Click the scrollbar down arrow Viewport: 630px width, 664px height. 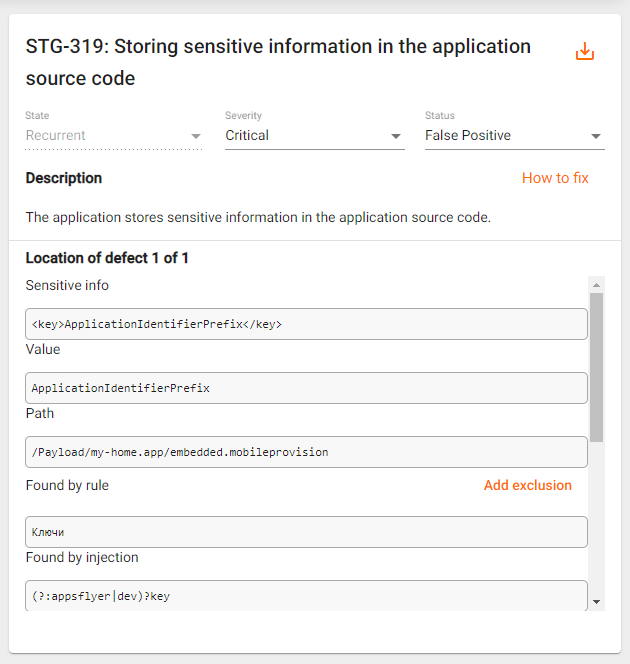pos(597,602)
